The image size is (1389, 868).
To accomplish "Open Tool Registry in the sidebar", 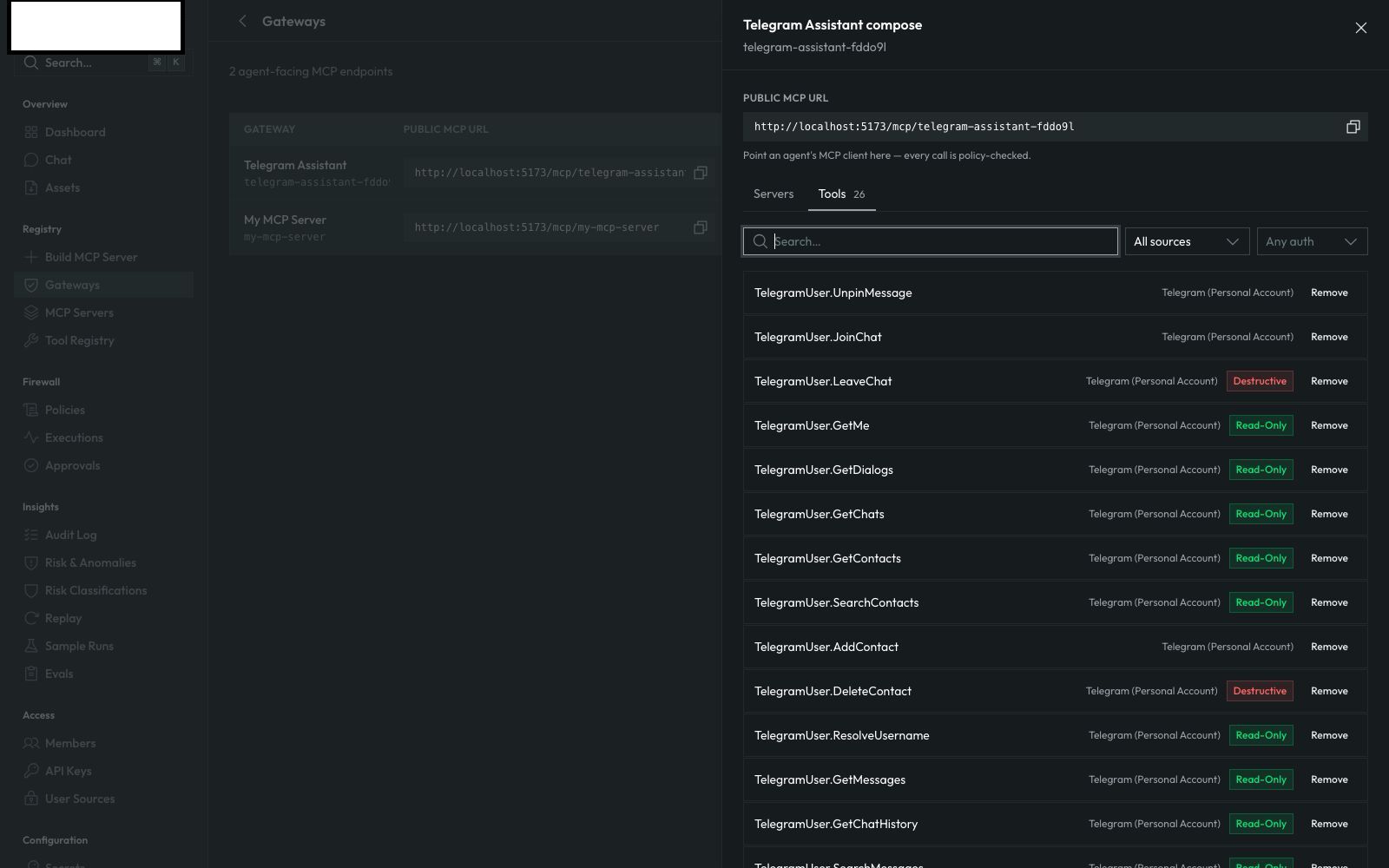I will click(103, 340).
